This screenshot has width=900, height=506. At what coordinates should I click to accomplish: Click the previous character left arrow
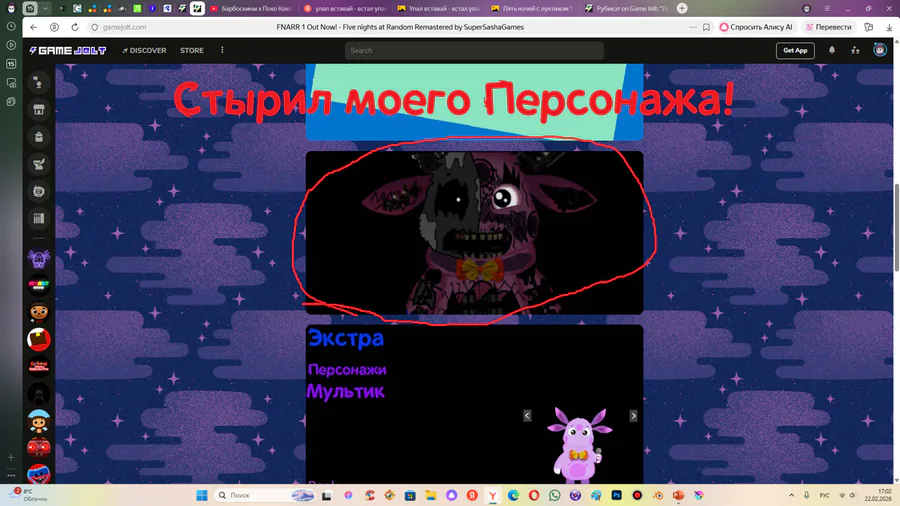coord(527,416)
